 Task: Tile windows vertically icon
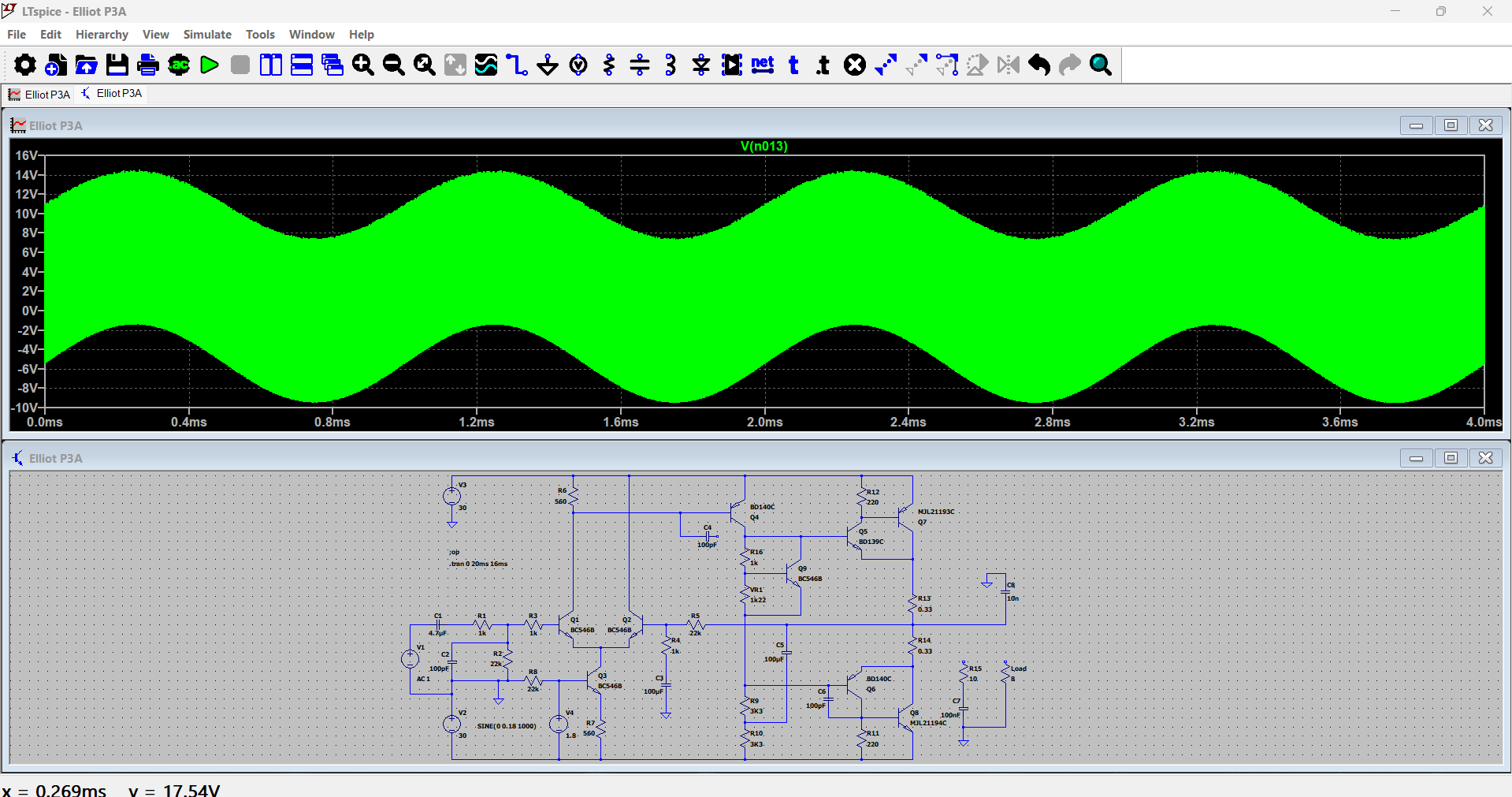tap(271, 65)
